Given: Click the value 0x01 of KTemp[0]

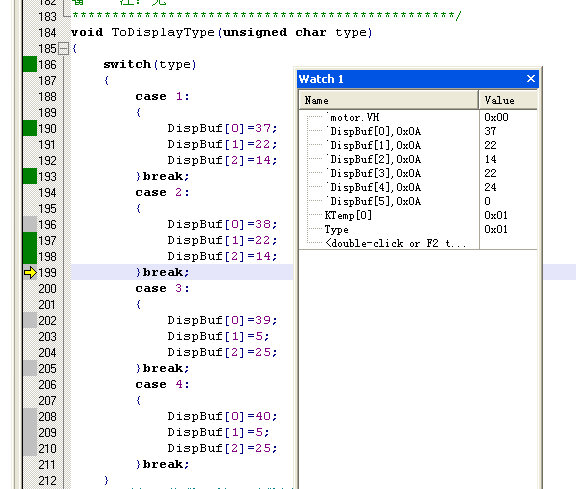Looking at the screenshot, I should coord(496,215).
